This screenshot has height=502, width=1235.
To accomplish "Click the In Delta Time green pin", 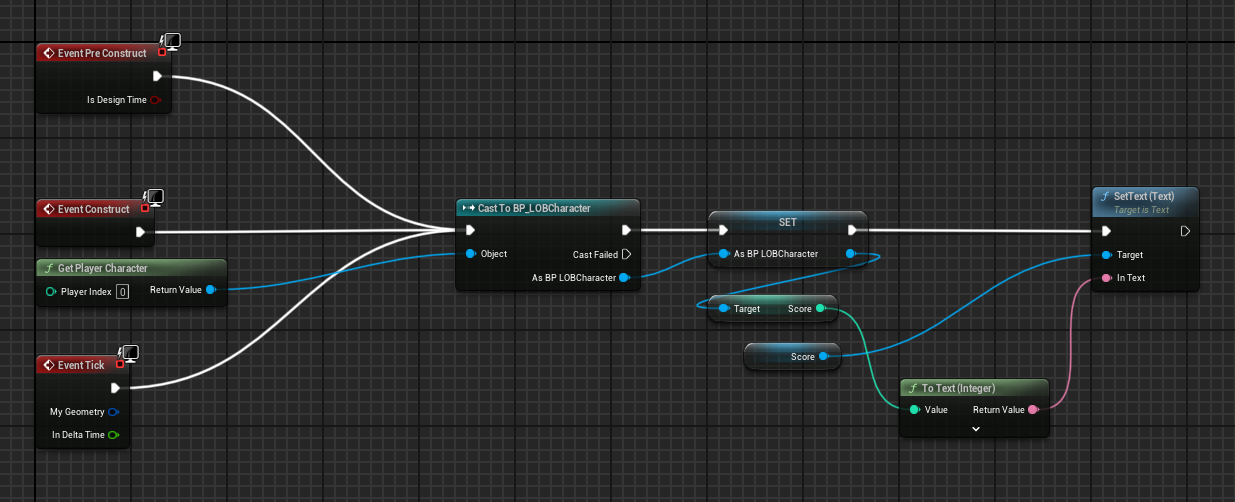I will (x=113, y=435).
